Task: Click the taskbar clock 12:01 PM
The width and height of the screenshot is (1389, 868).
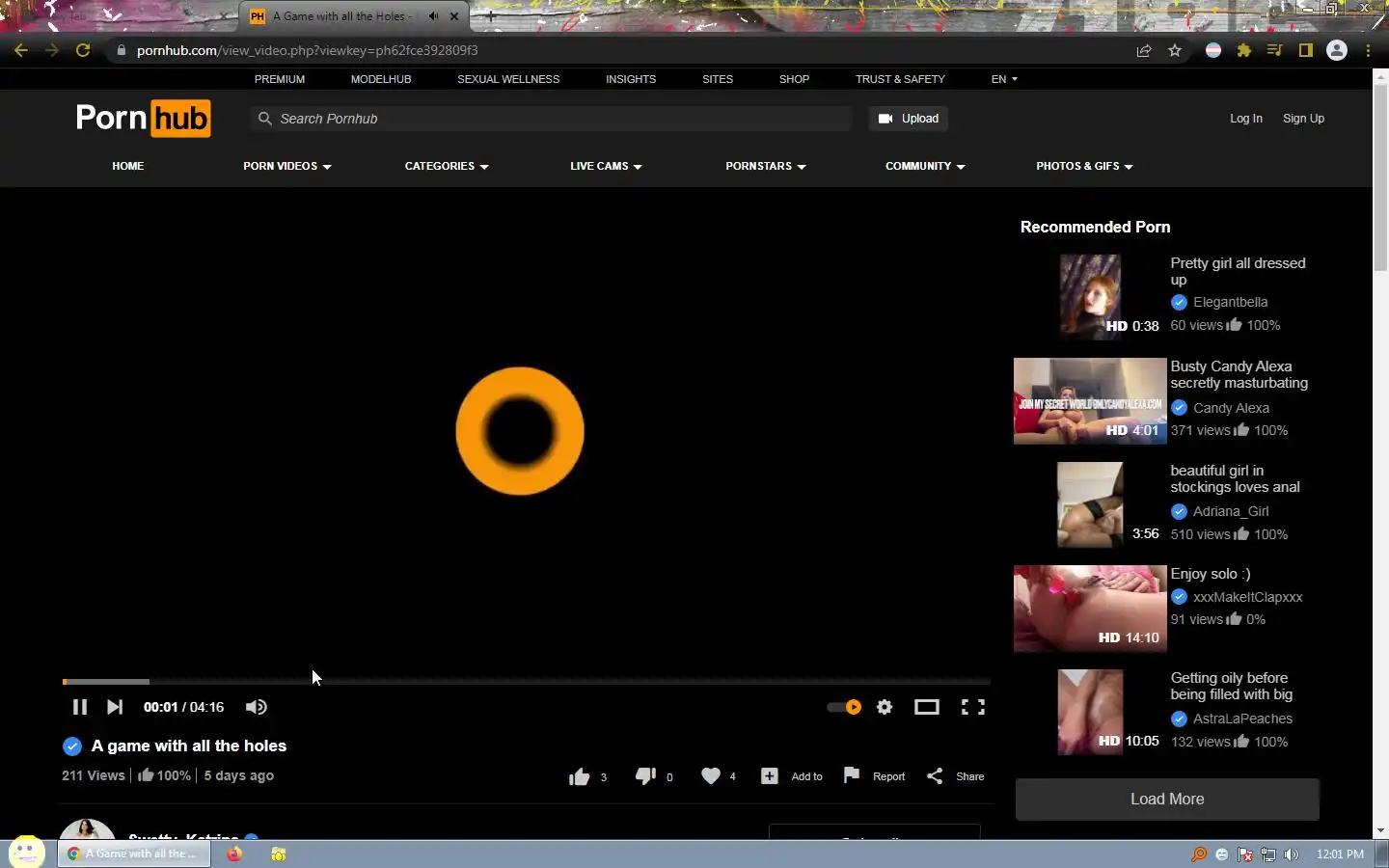Action: (1340, 854)
